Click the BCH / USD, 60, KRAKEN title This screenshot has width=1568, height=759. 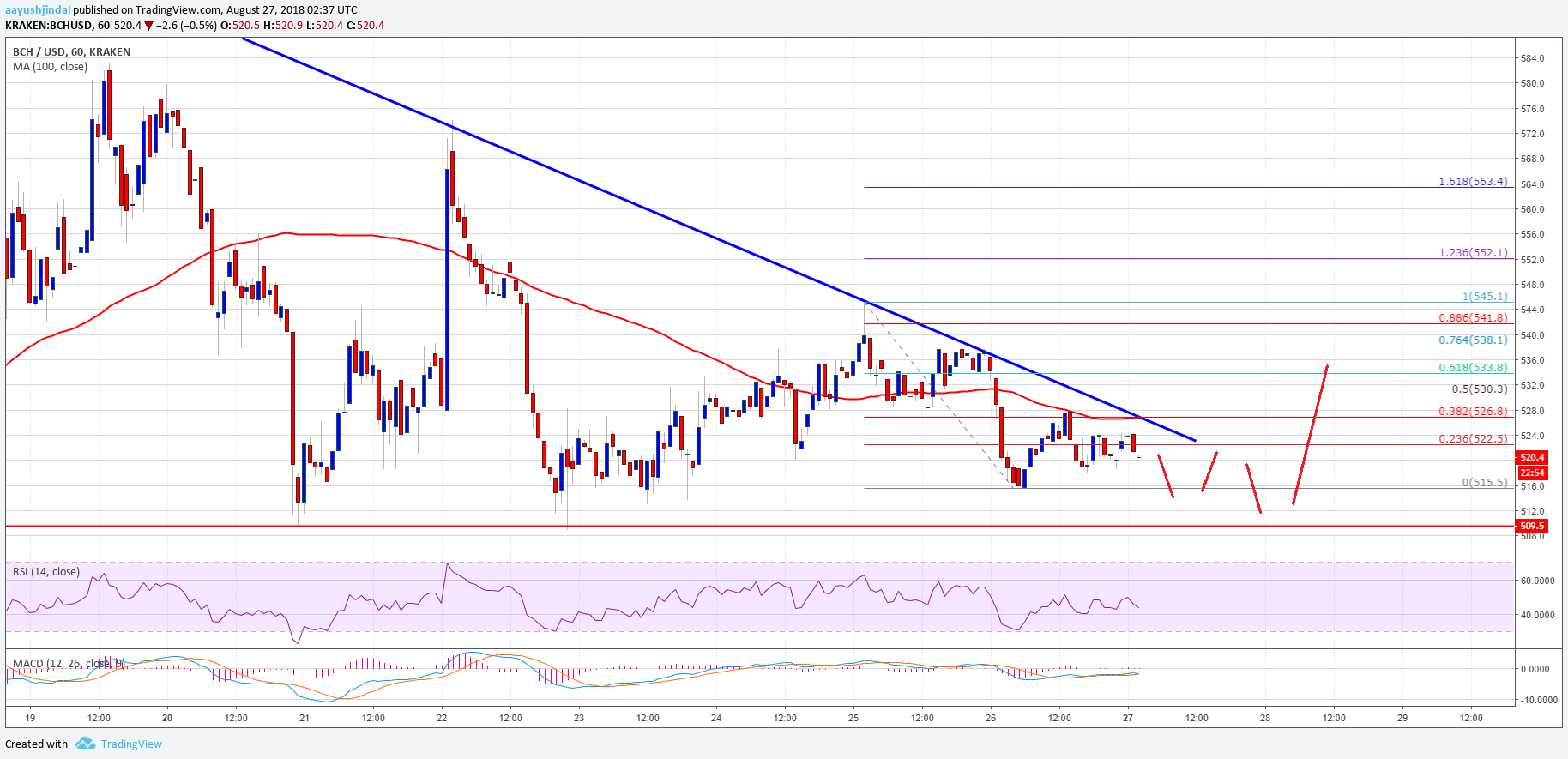[72, 52]
